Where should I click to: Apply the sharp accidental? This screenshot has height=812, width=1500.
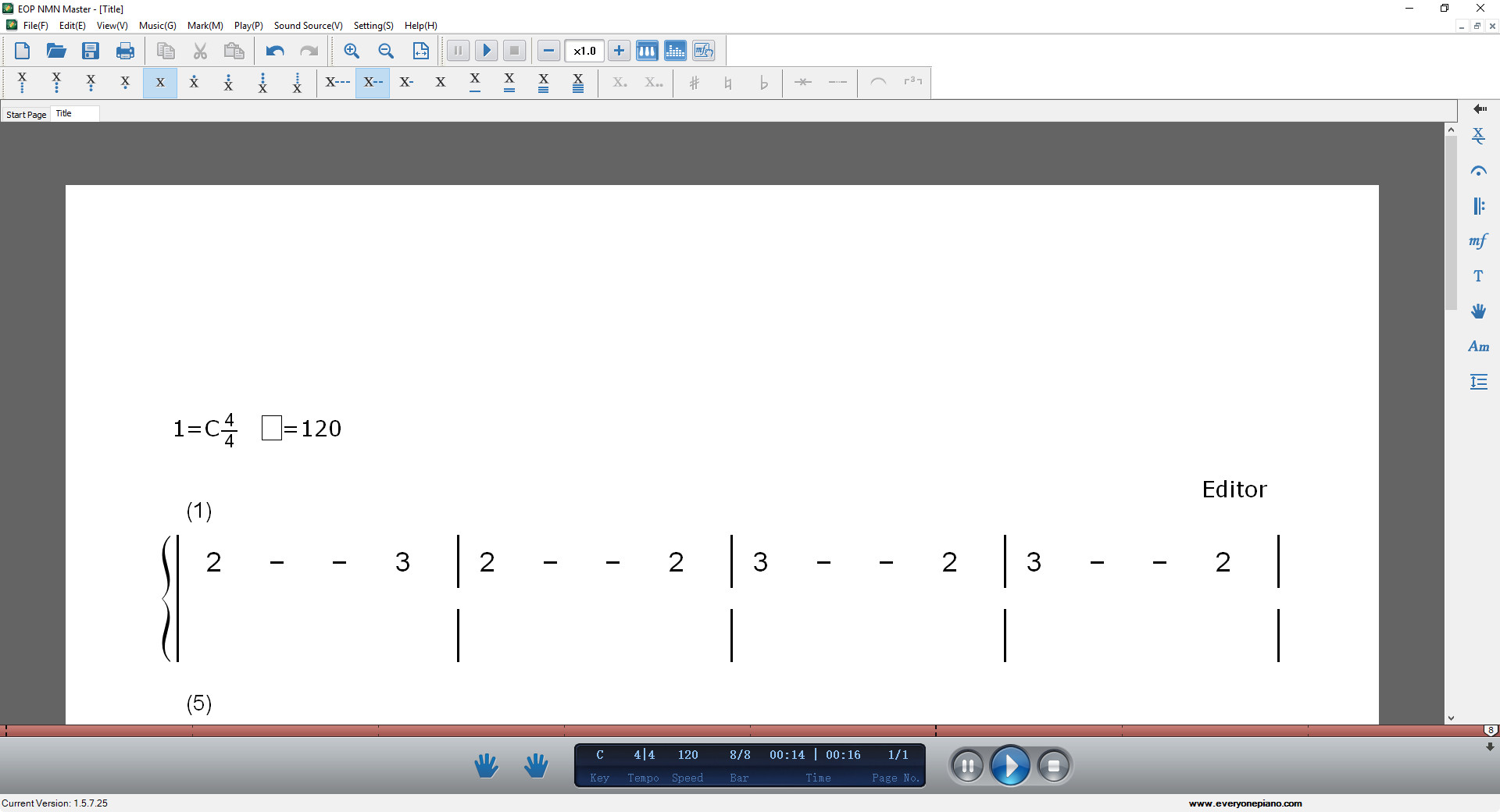tap(694, 83)
